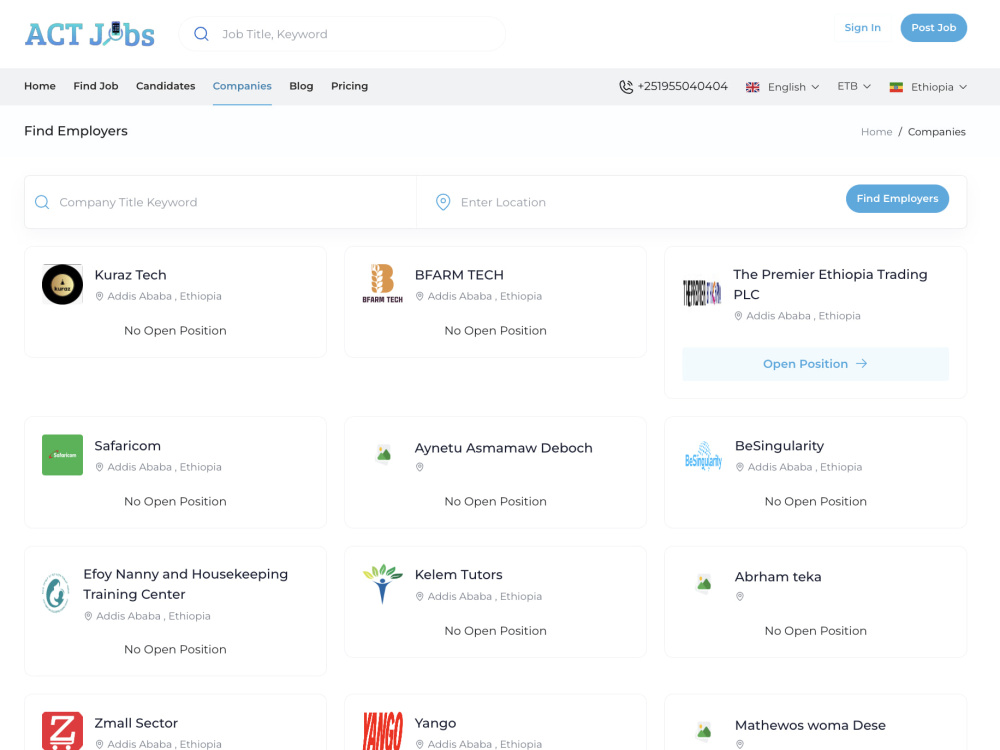Open The Premier Ethiopia Trading PLC name

coord(830,284)
